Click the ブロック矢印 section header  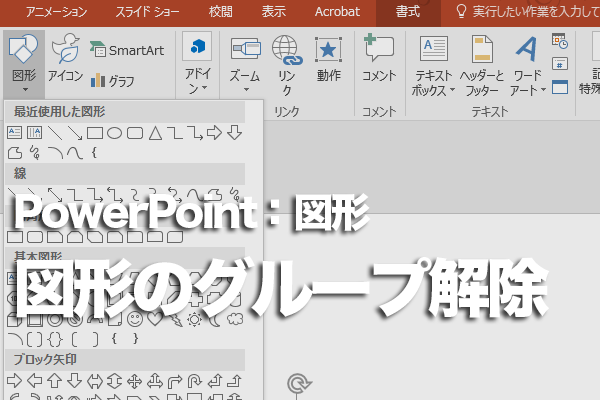coord(125,359)
